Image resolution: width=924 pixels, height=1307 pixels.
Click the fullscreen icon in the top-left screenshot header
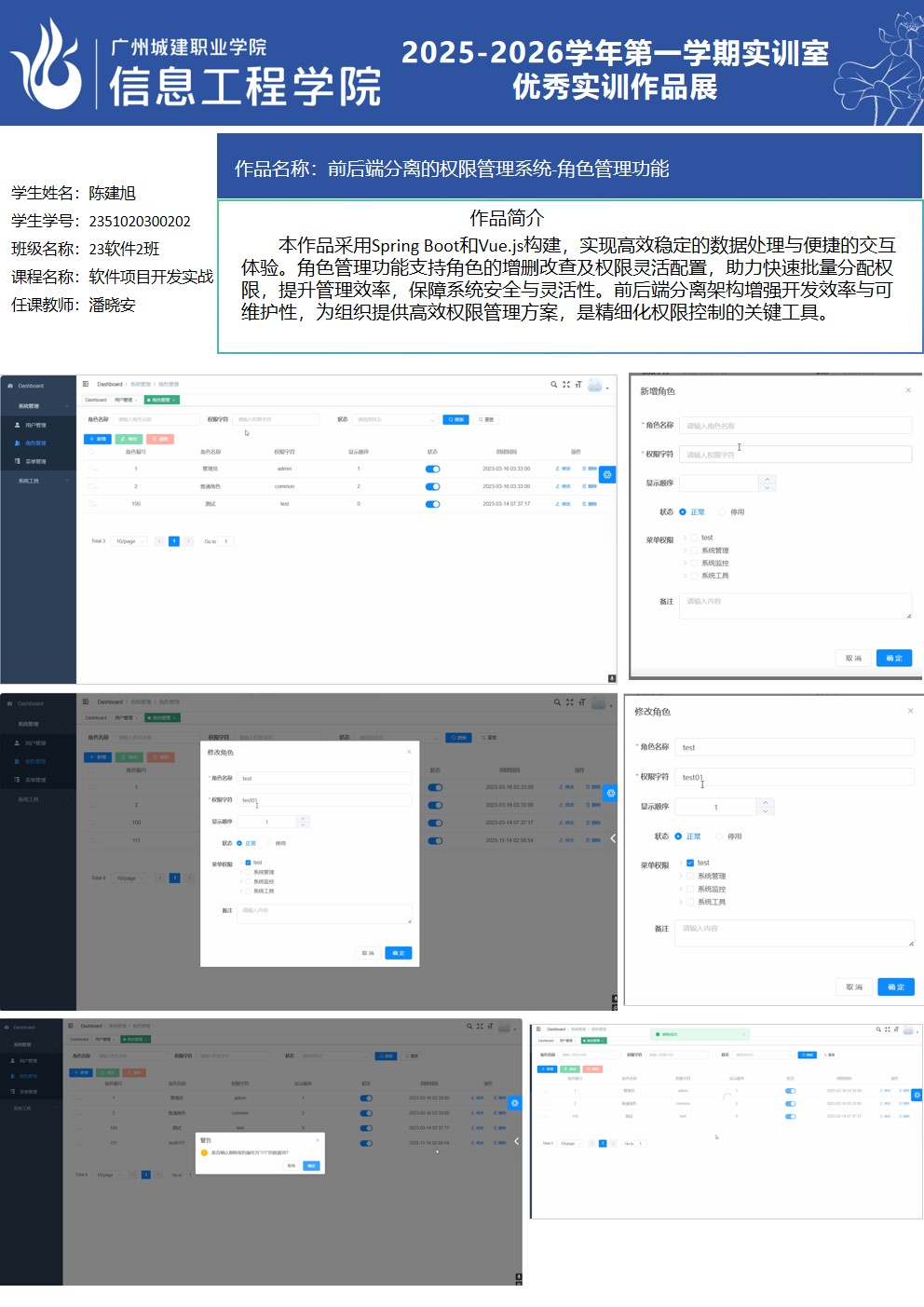coord(565,384)
